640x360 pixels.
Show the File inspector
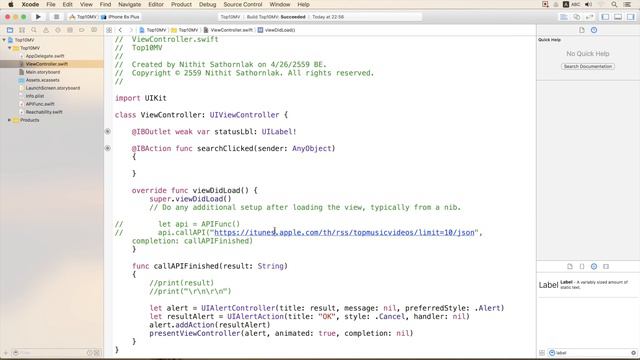click(x=582, y=30)
